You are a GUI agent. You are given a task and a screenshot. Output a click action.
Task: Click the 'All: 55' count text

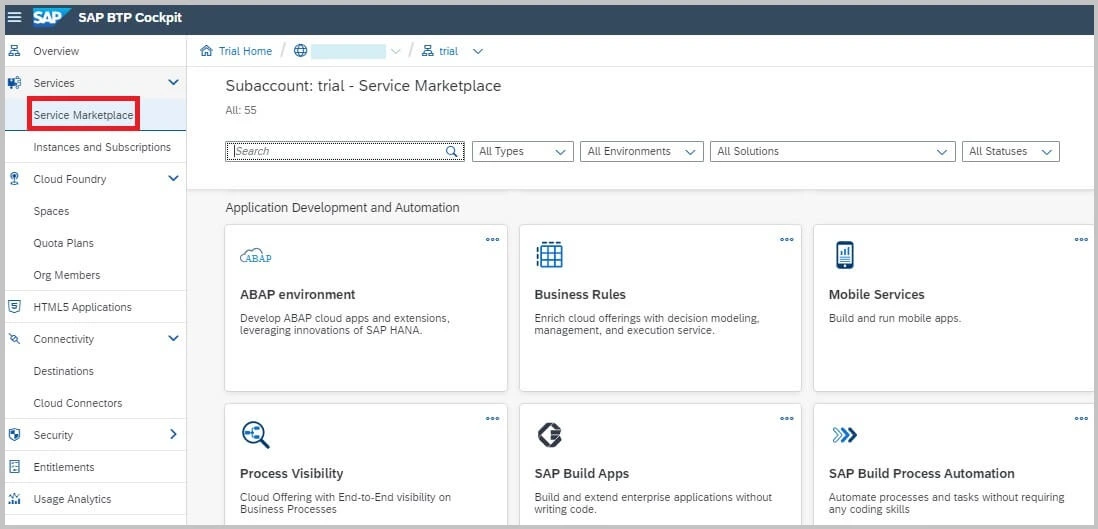(x=241, y=111)
